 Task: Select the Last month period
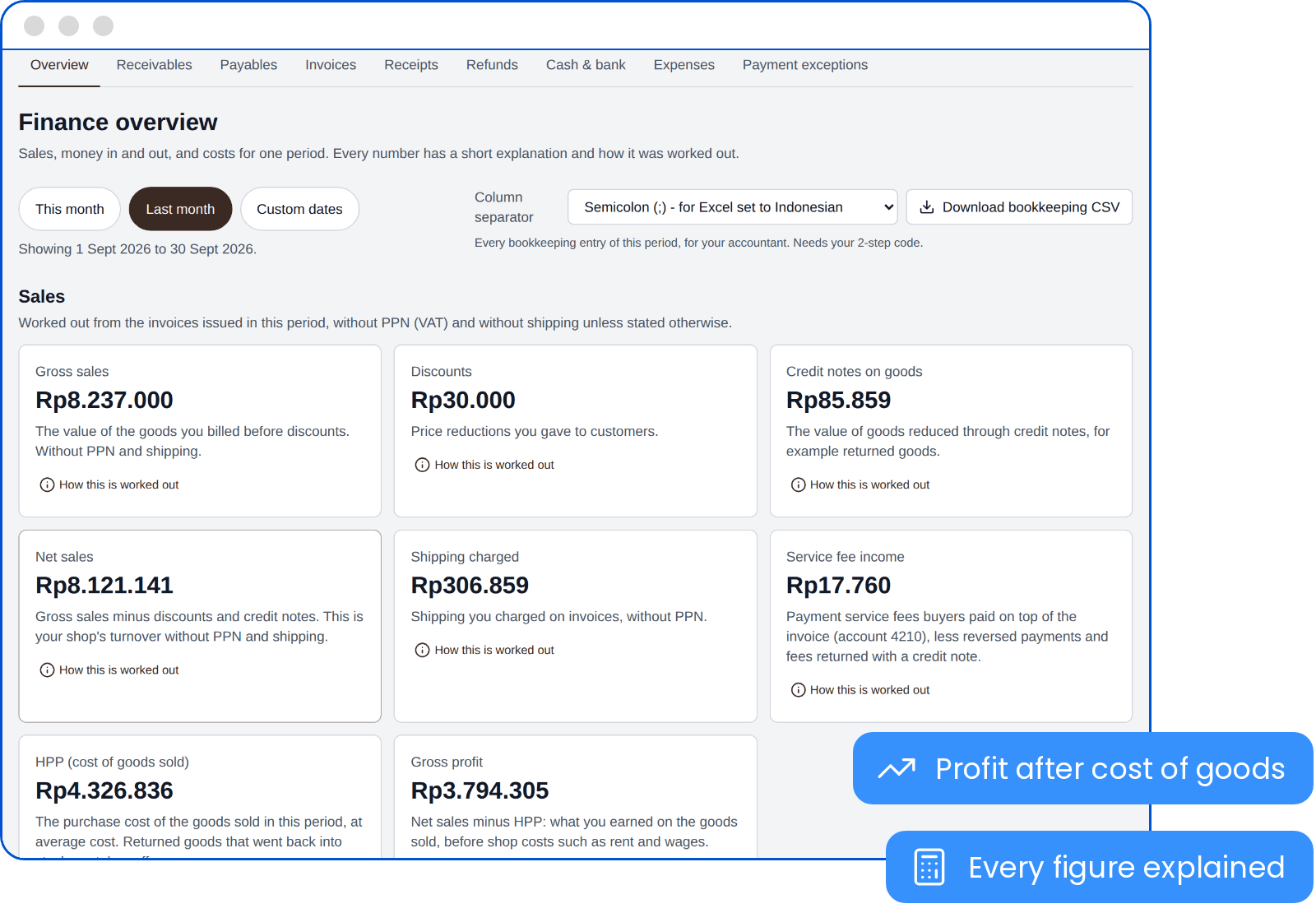(180, 209)
